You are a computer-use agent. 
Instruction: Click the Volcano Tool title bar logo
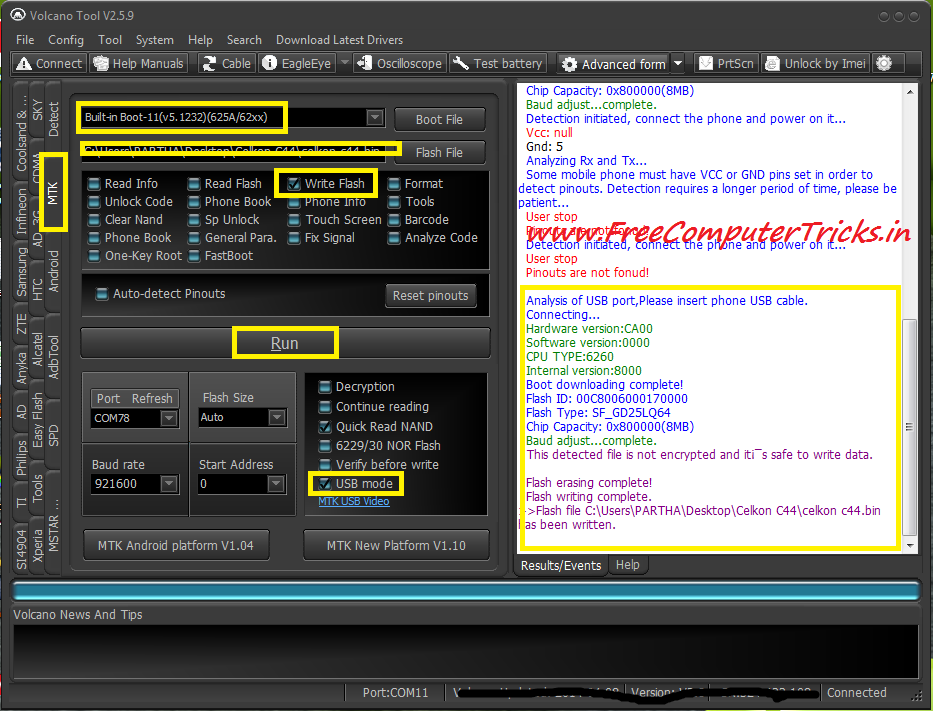tap(18, 15)
